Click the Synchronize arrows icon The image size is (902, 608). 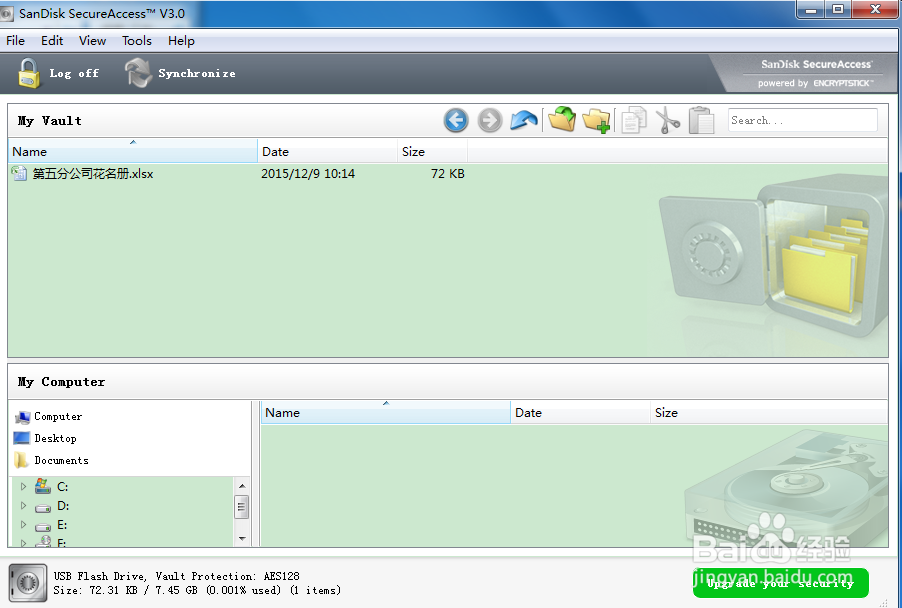(138, 73)
